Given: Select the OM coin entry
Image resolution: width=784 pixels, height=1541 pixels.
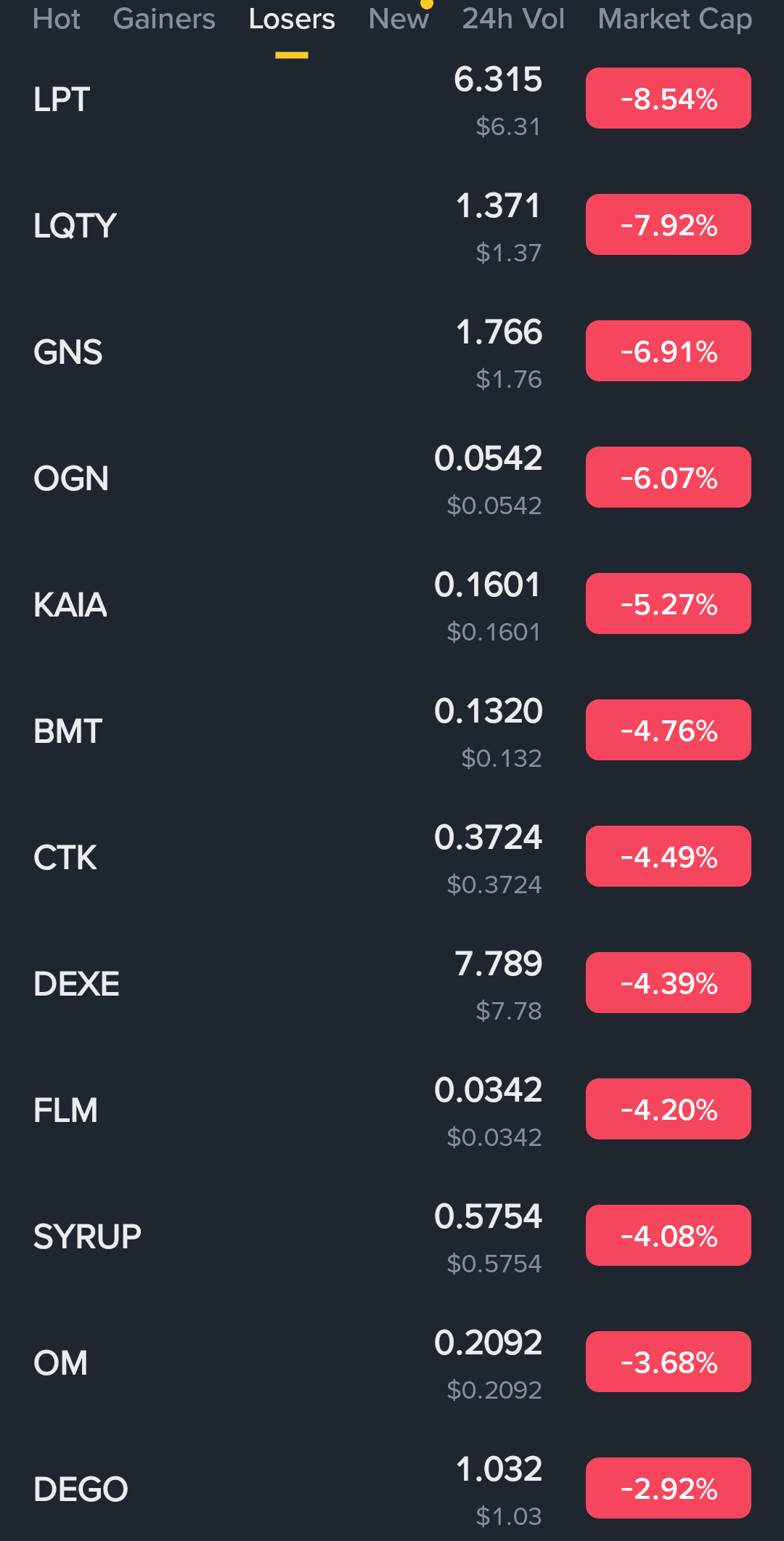Looking at the screenshot, I should pos(392,1362).
